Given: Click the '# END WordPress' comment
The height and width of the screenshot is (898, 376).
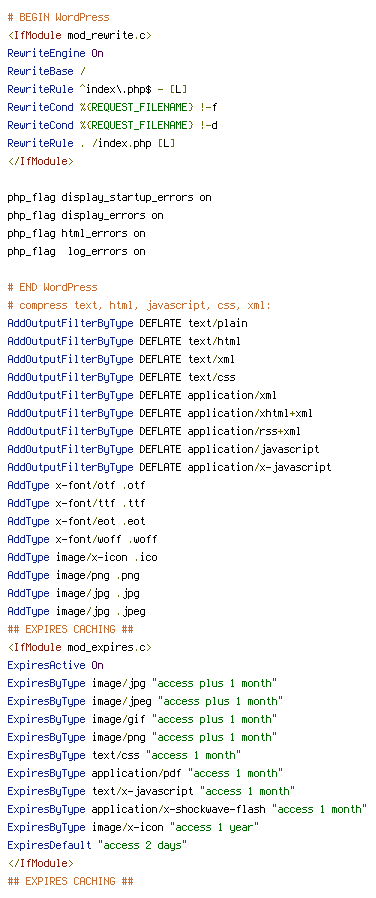Looking at the screenshot, I should tap(53, 287).
